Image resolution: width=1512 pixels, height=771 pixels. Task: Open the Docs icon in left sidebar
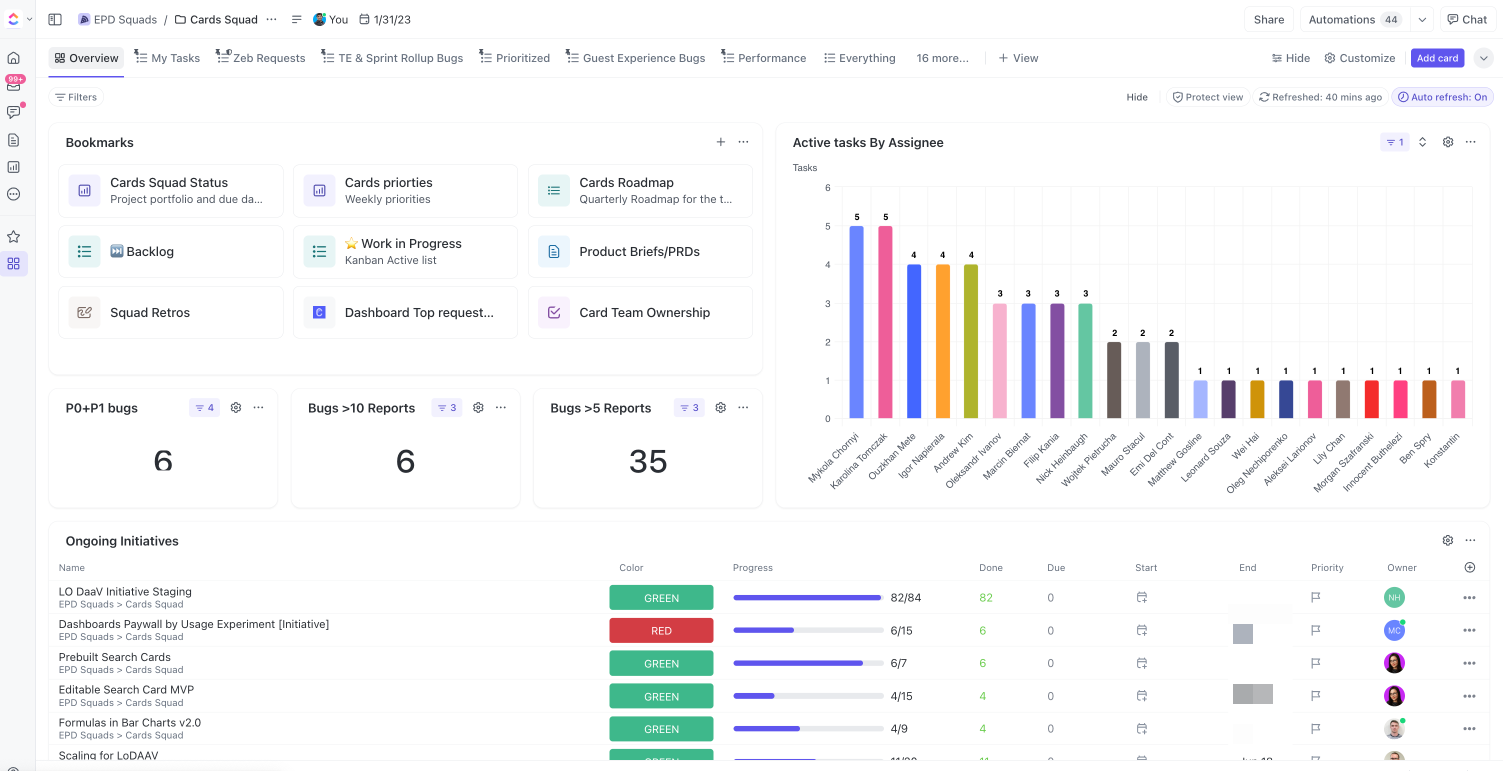click(x=14, y=140)
